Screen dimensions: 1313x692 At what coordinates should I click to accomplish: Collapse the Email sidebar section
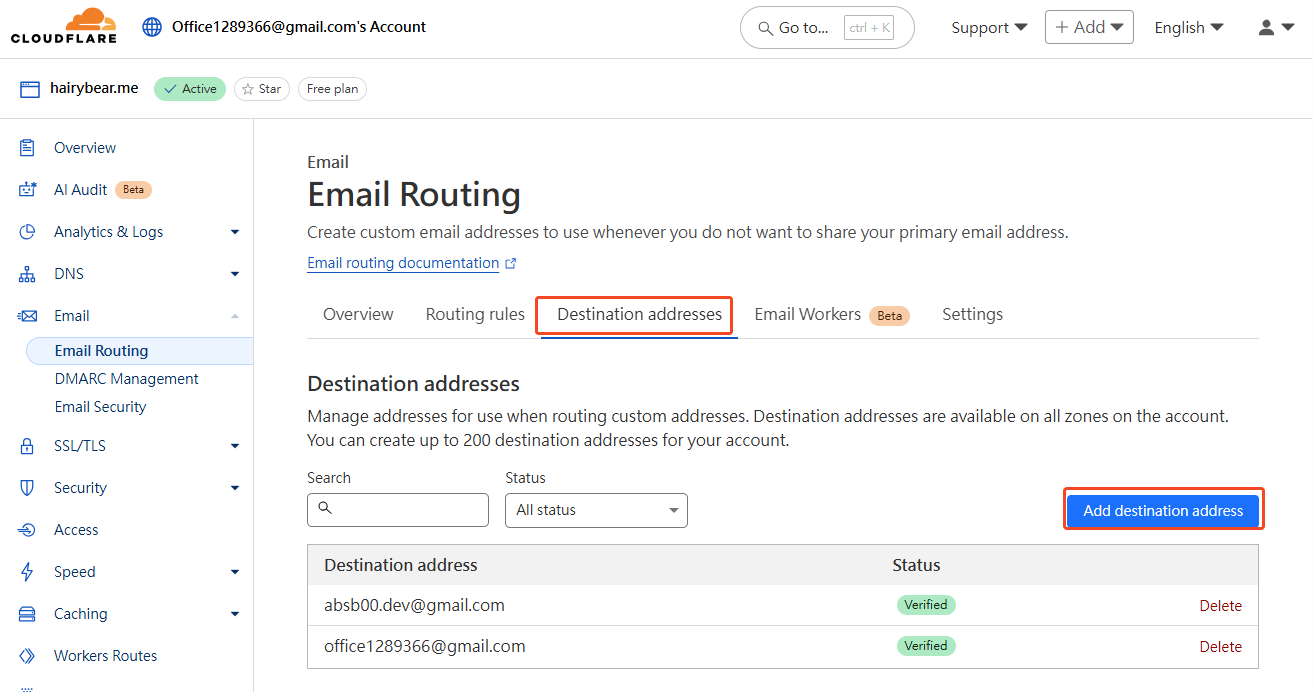pos(235,316)
